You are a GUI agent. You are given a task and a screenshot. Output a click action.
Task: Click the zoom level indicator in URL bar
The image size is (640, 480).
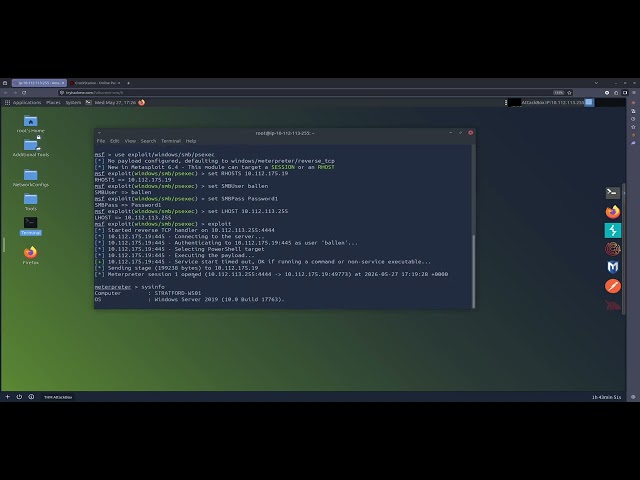[558, 93]
